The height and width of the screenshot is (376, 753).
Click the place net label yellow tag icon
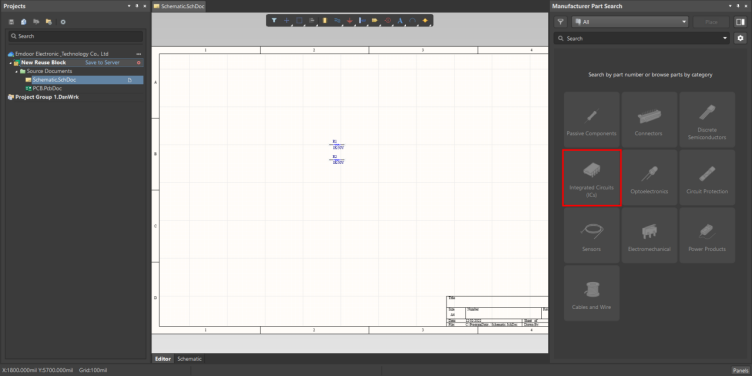tap(375, 21)
